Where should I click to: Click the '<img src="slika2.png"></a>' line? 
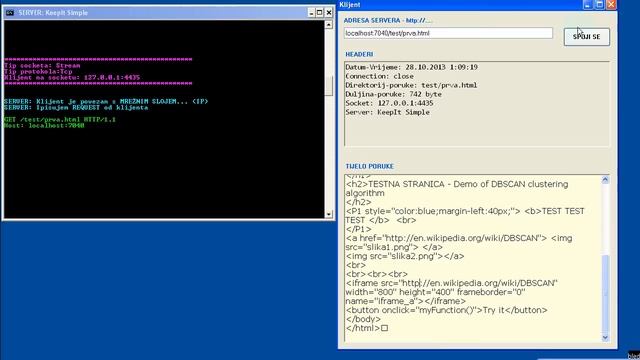tap(405, 256)
